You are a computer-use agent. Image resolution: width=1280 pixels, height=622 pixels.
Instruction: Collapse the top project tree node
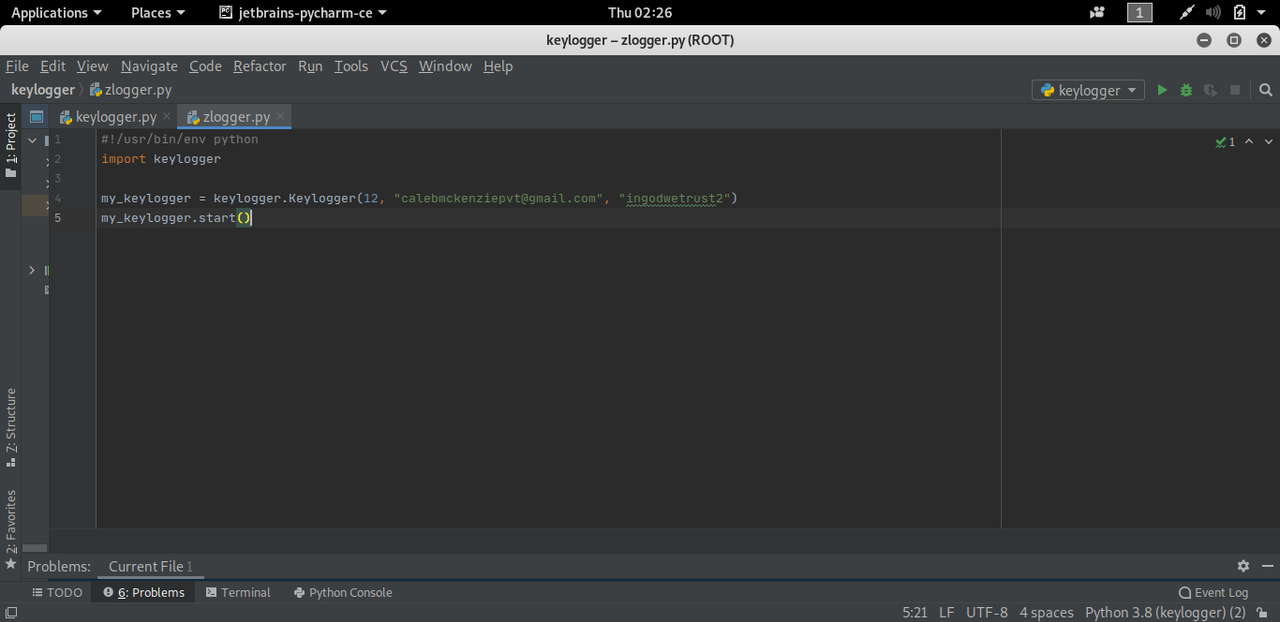pos(32,142)
